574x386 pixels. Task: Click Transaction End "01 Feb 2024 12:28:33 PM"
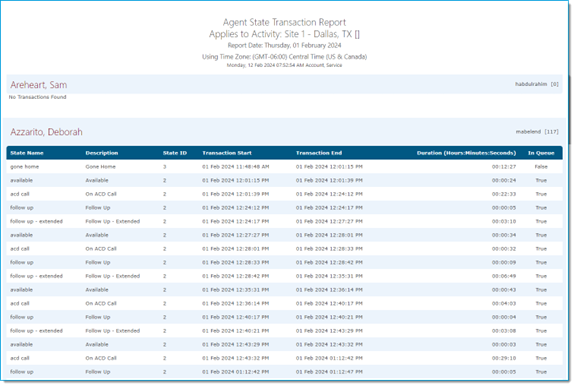click(329, 249)
